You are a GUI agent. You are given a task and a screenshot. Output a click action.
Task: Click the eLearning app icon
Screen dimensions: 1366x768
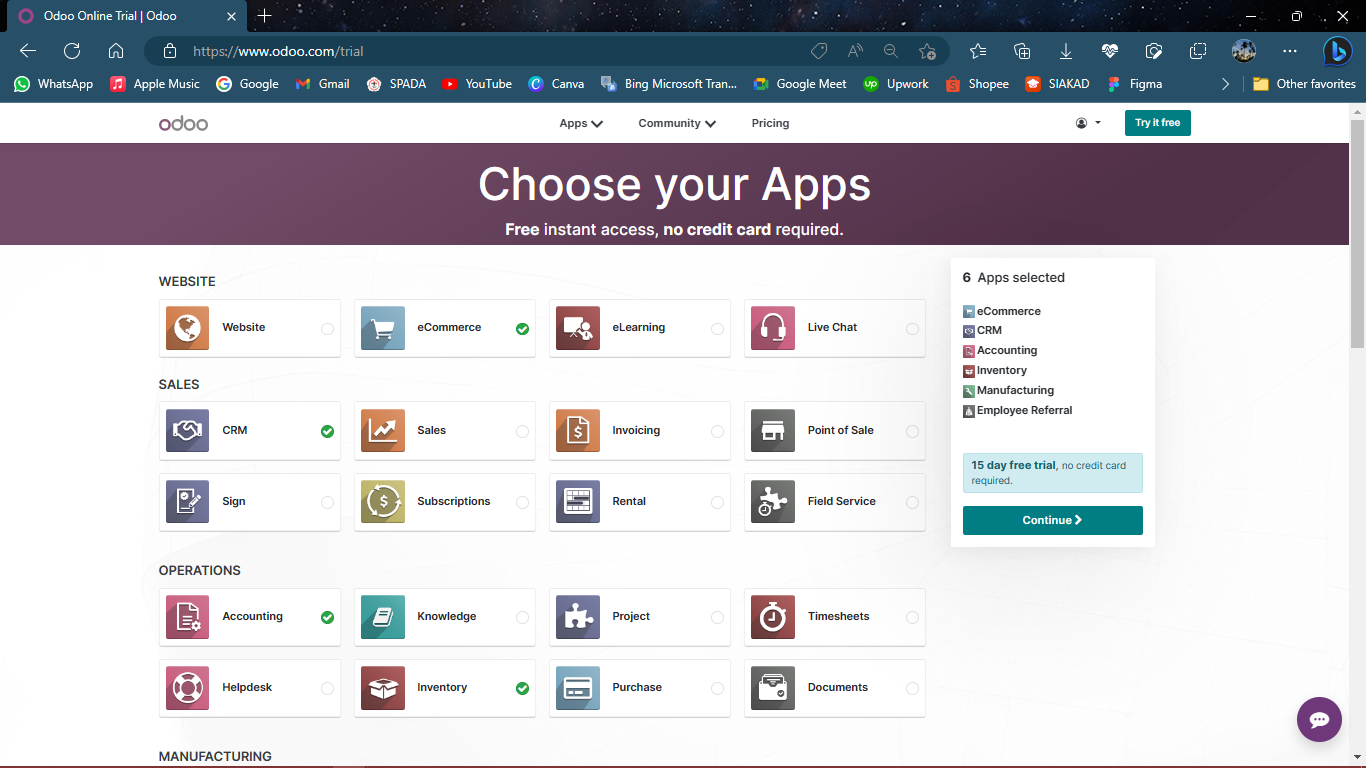577,328
